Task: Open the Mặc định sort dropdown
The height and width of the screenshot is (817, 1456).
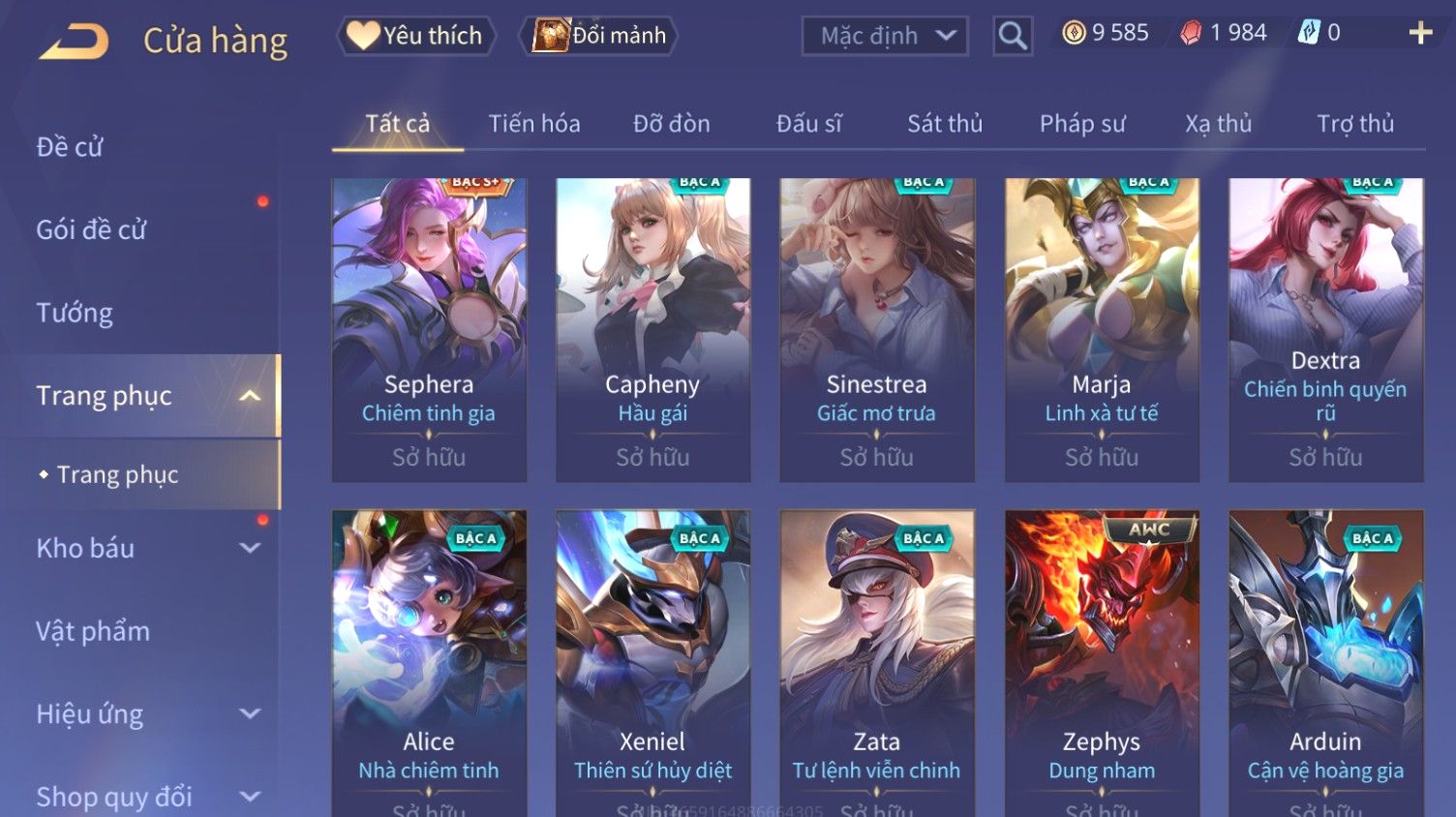Action: 885,36
